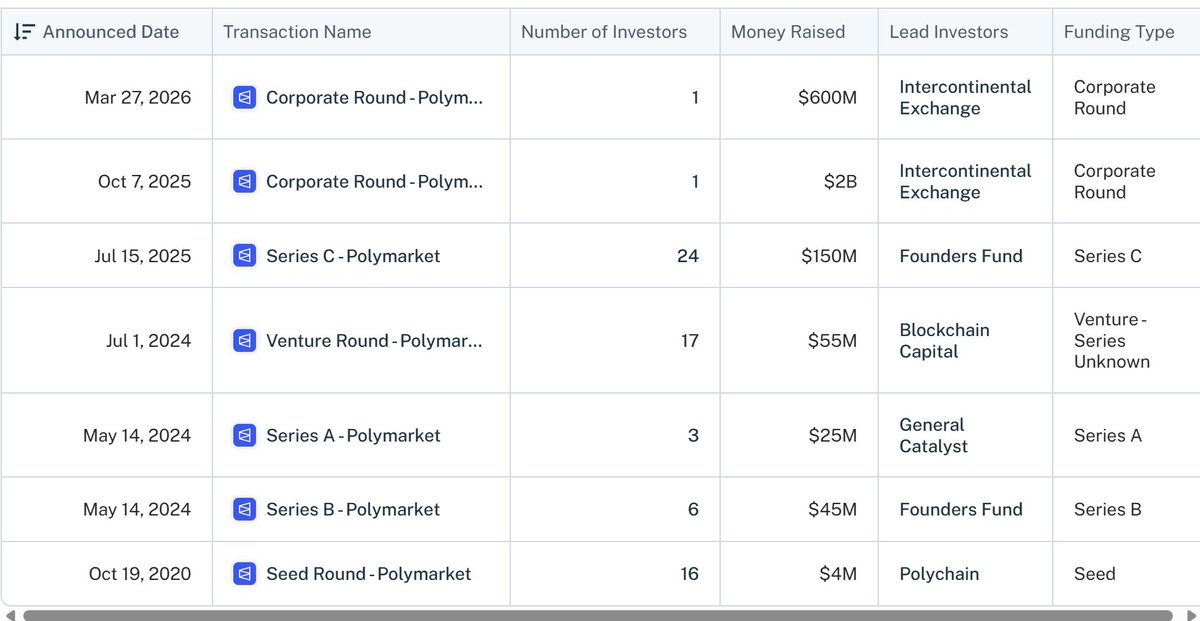Click Polymarket icon beside Series B transaction
Viewport: 1200px width, 621px height.
point(244,510)
